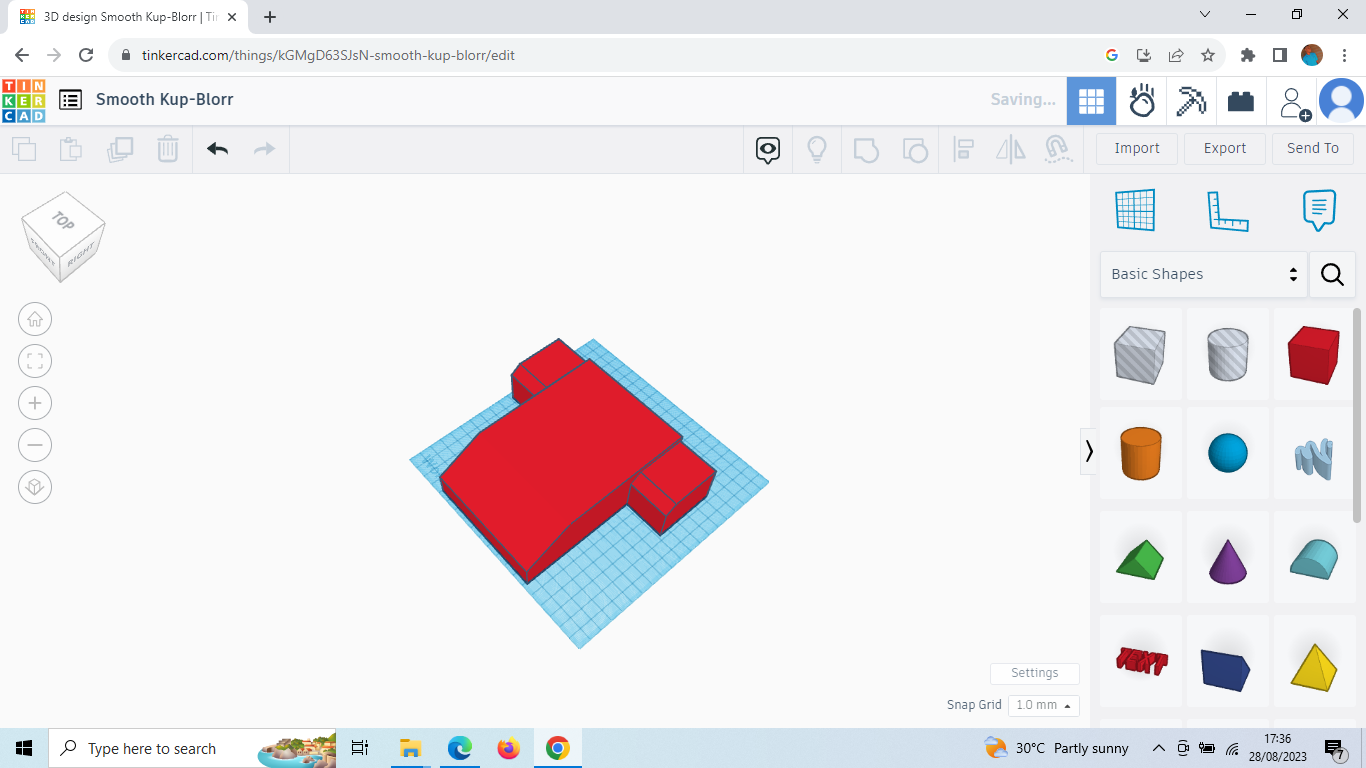Open the Notes tool
This screenshot has height=768, width=1366.
1318,210
